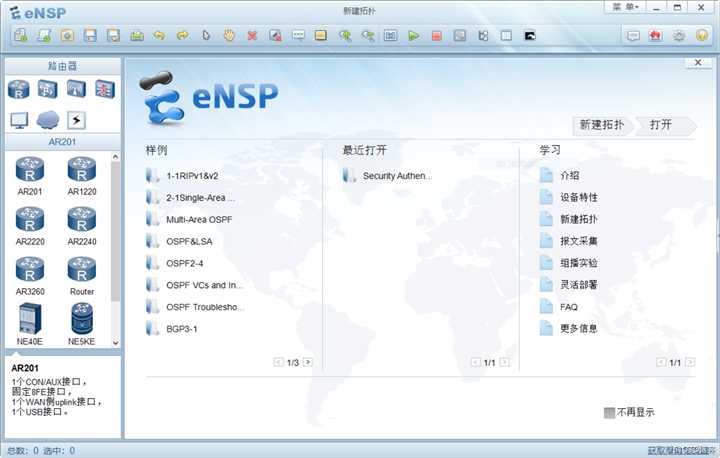
Task: Click the zoom out magnifier icon
Action: tap(367, 35)
